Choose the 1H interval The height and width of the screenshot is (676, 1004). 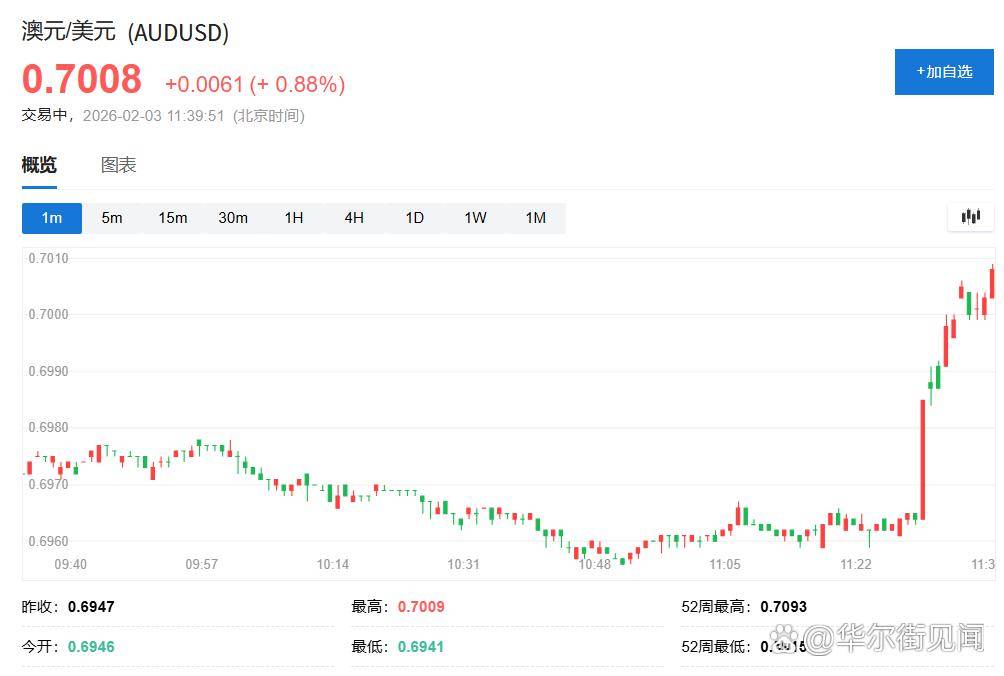click(293, 218)
